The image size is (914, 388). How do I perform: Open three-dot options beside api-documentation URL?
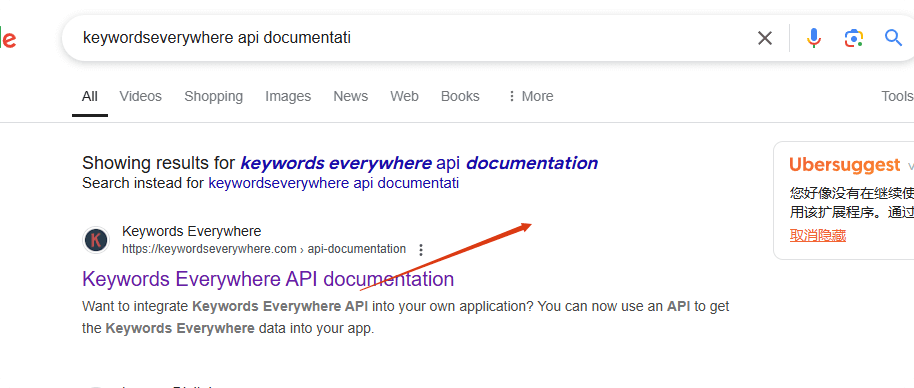[x=421, y=250]
